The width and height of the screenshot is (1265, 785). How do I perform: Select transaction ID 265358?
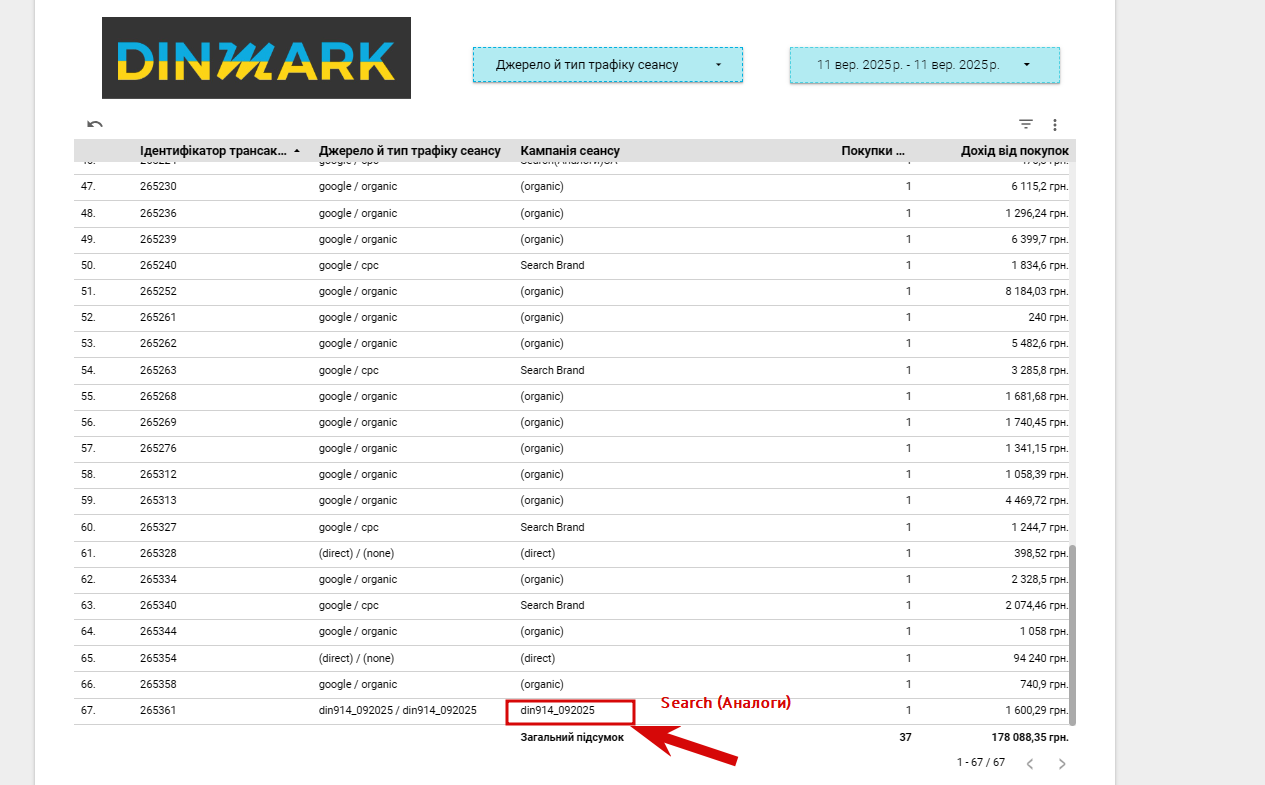[x=158, y=684]
